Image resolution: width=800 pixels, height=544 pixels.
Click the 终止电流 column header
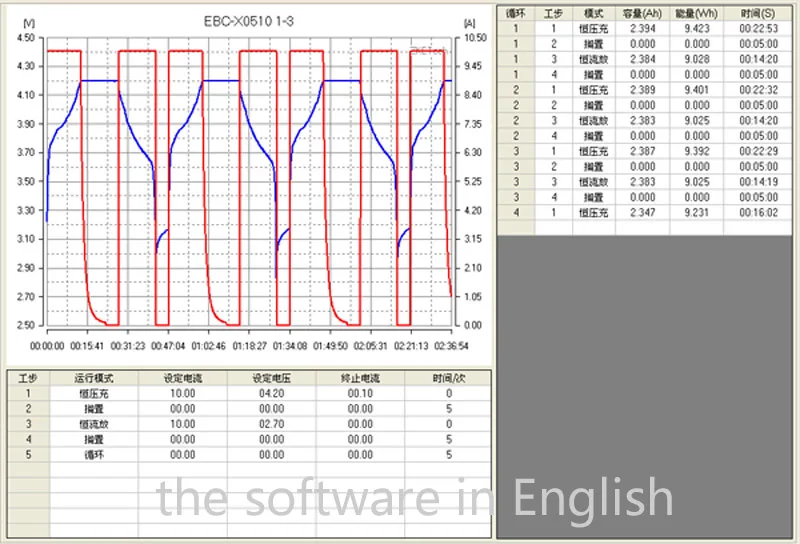click(360, 378)
